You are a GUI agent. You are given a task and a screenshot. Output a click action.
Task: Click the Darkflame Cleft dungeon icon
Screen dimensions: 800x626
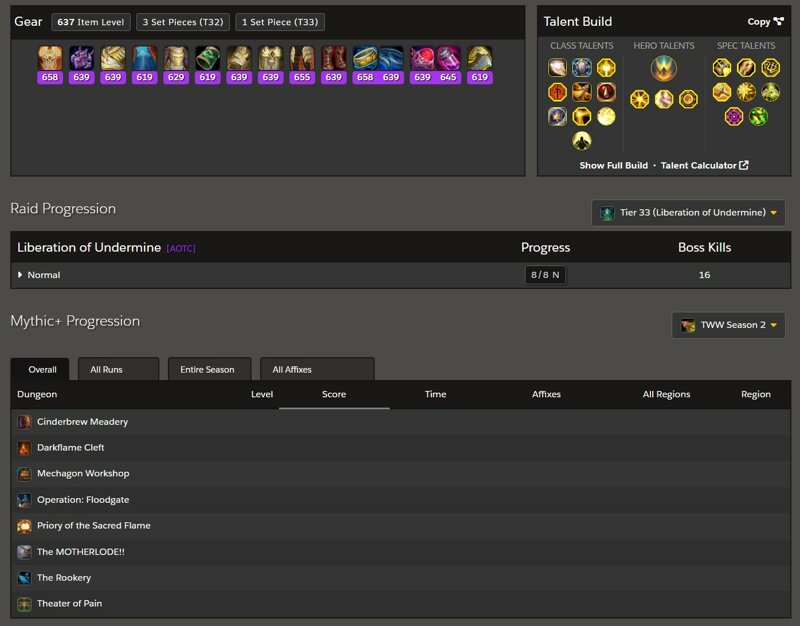pos(24,448)
